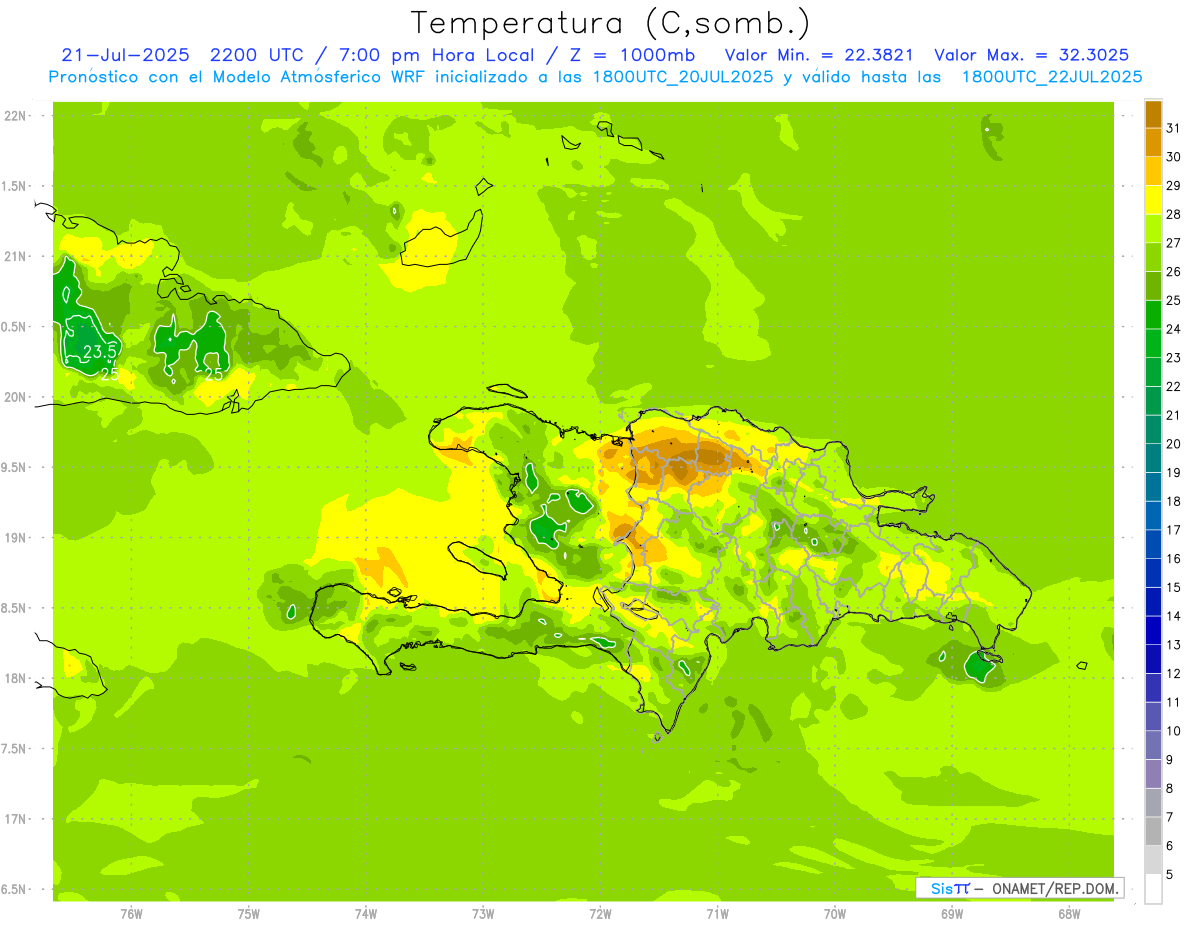Click the '71W' longitude axis label
Screen dimensions: 1200x927
[717, 913]
